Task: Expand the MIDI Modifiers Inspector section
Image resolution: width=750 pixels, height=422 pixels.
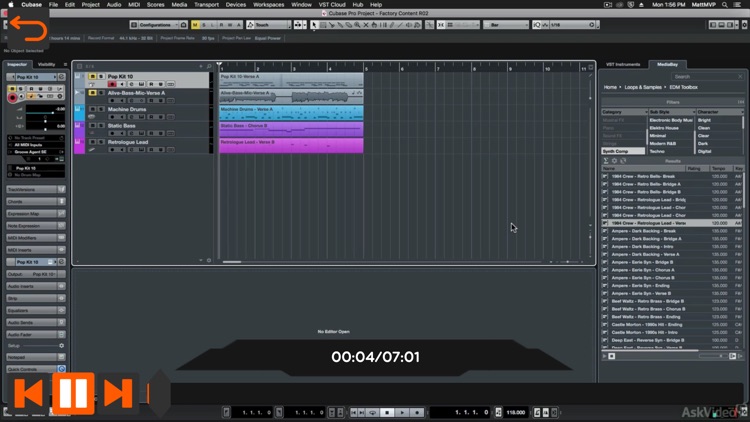Action: (36, 238)
